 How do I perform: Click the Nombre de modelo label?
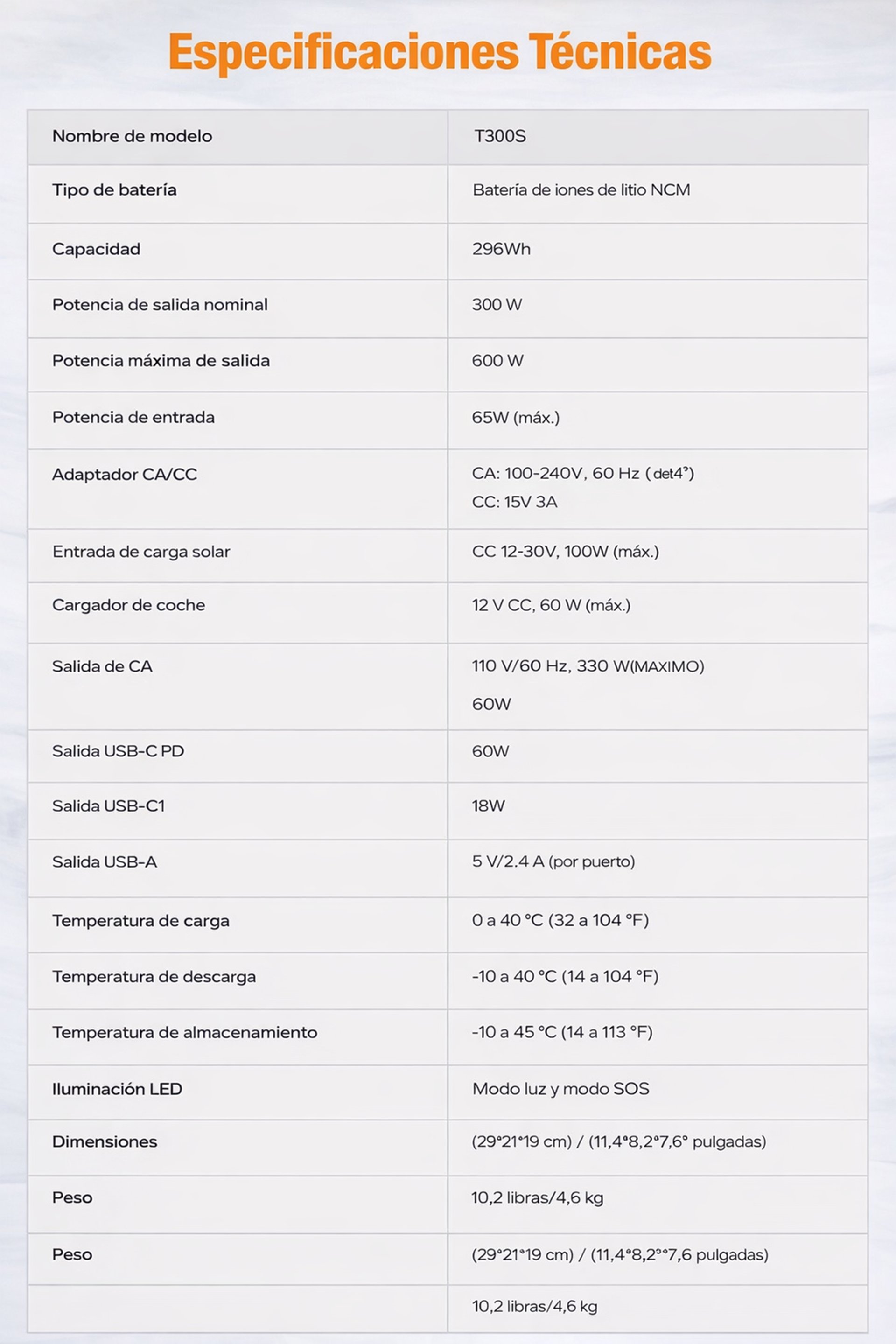click(x=132, y=136)
